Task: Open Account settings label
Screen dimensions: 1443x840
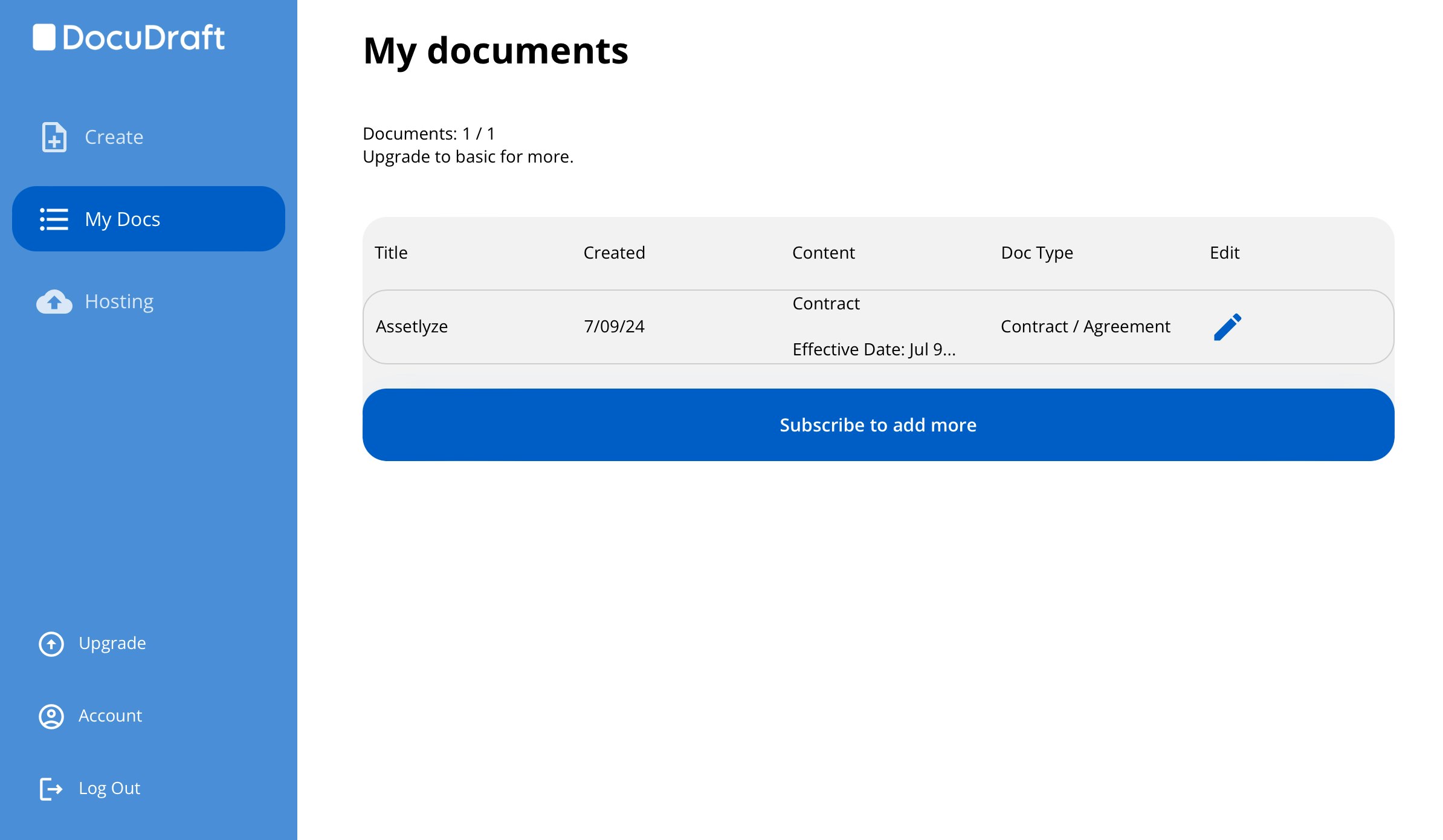Action: pos(111,716)
